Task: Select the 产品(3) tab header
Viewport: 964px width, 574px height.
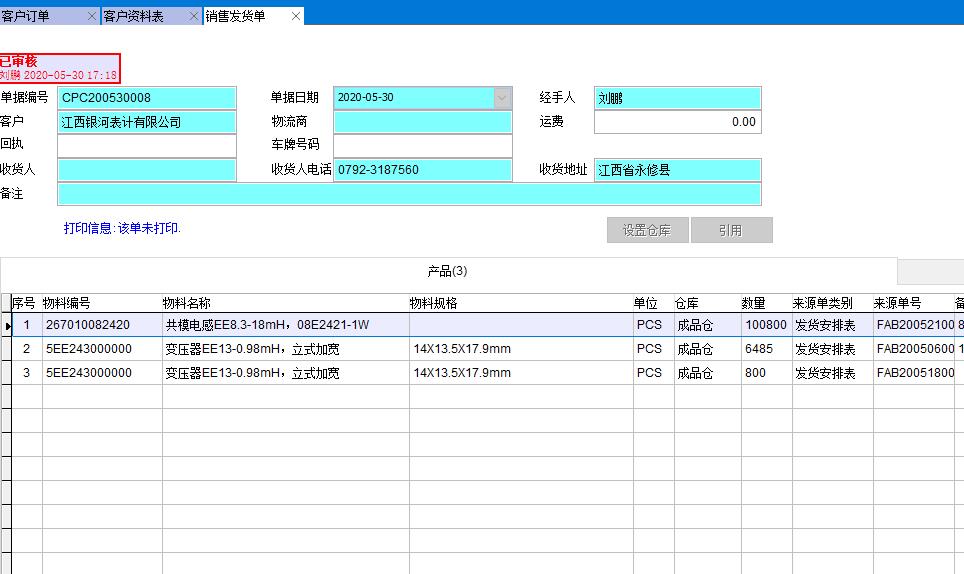Action: coord(447,271)
